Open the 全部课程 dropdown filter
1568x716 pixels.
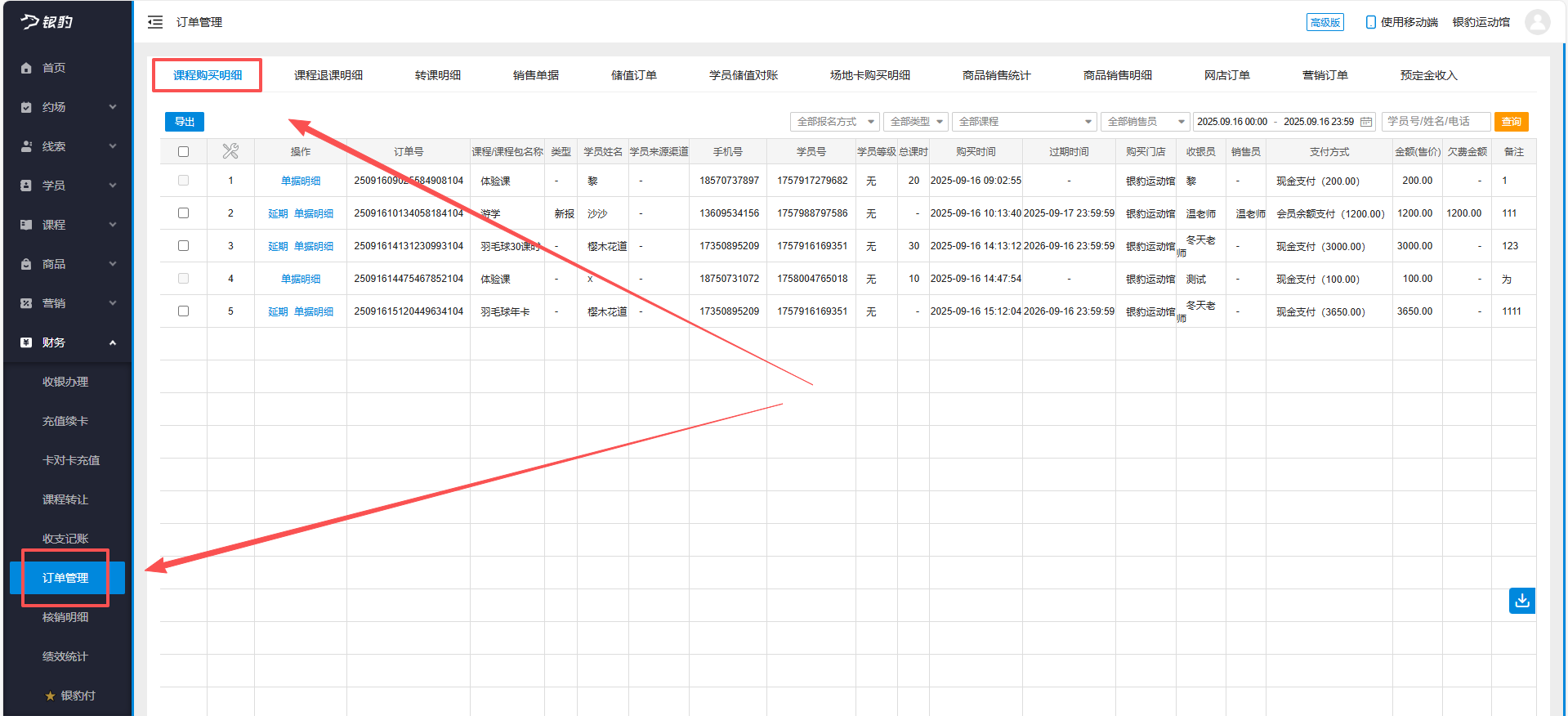[1025, 122]
